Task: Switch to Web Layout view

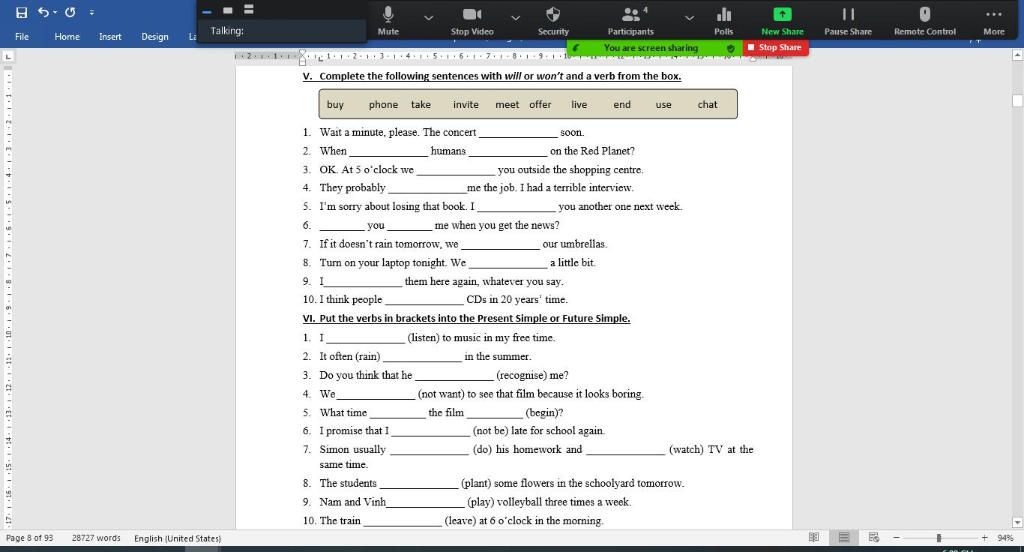Action: 874,537
